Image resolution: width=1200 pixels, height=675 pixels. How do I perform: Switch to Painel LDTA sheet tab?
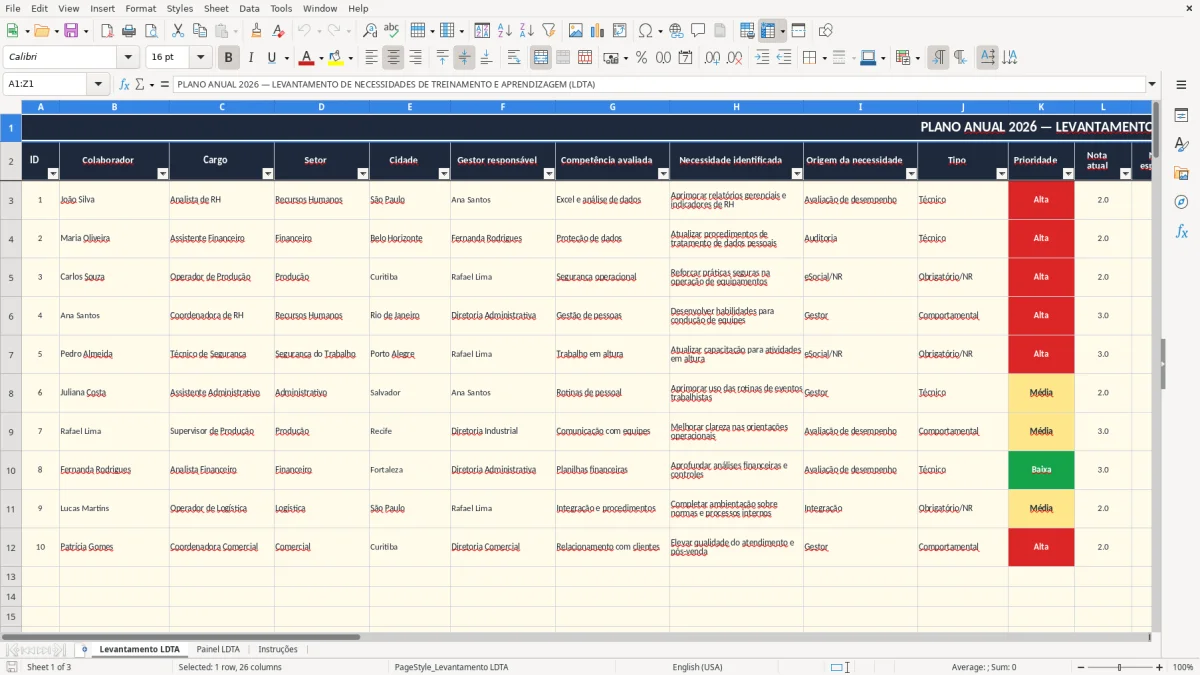click(x=218, y=650)
